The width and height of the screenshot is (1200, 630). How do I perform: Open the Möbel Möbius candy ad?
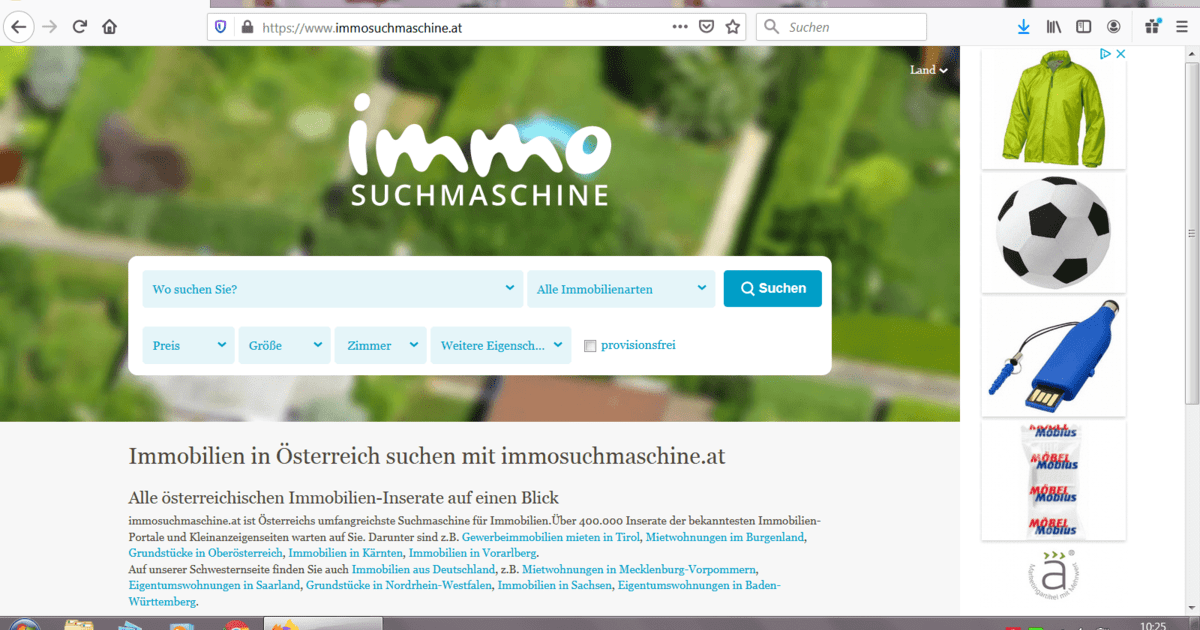pyautogui.click(x=1053, y=481)
